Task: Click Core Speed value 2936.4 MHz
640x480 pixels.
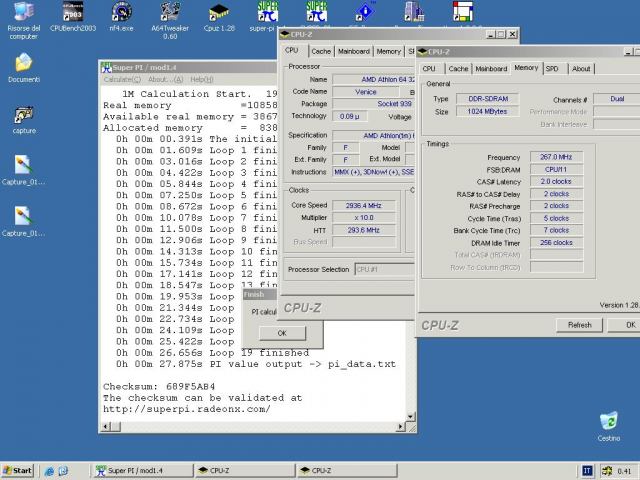Action: point(364,205)
